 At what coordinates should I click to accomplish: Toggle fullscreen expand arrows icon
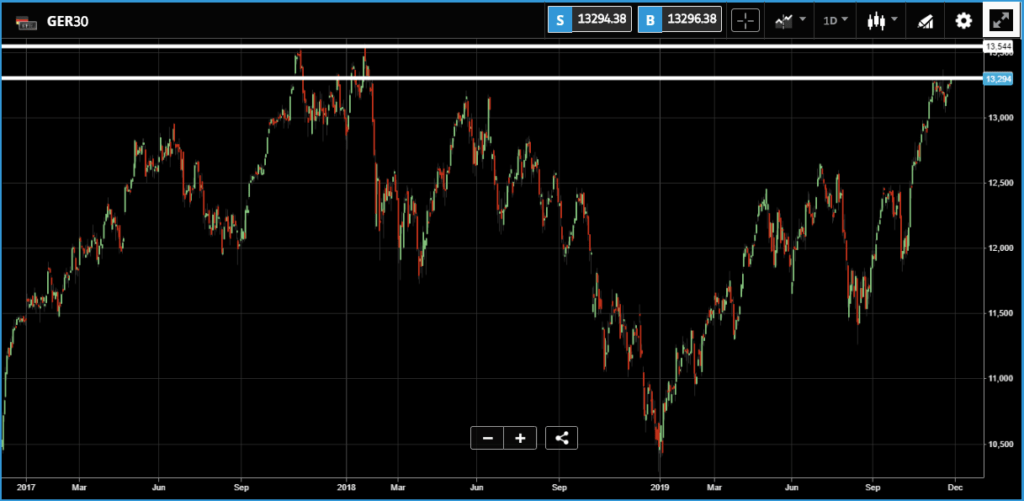click(1001, 20)
